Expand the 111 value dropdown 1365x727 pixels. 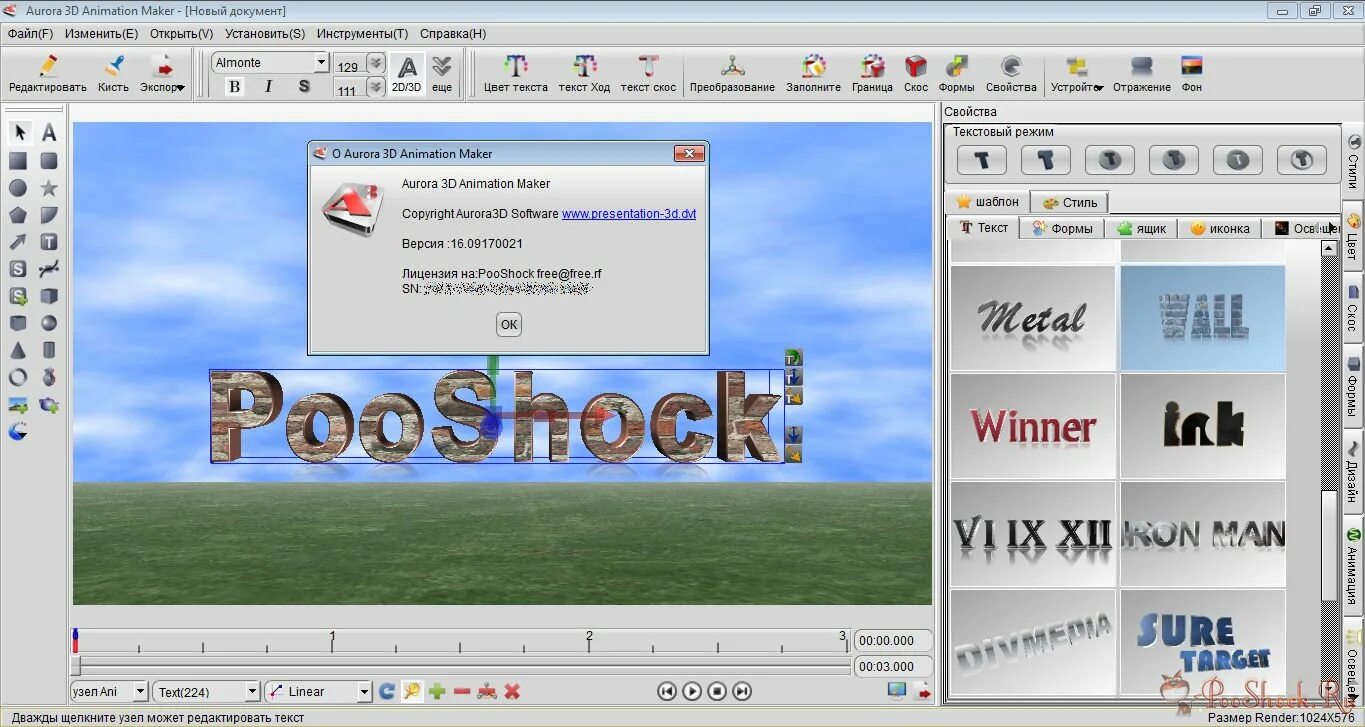375,88
